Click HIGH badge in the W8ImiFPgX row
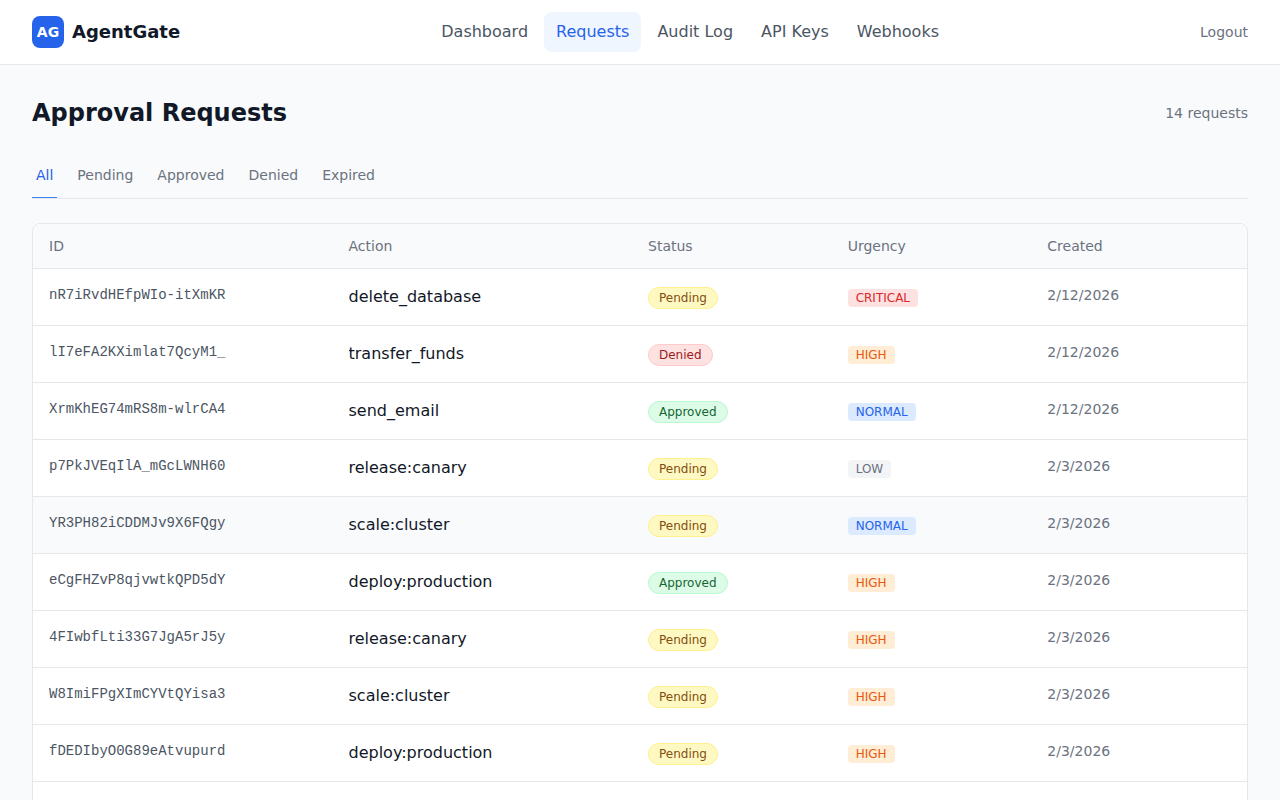This screenshot has height=800, width=1280. 871,697
